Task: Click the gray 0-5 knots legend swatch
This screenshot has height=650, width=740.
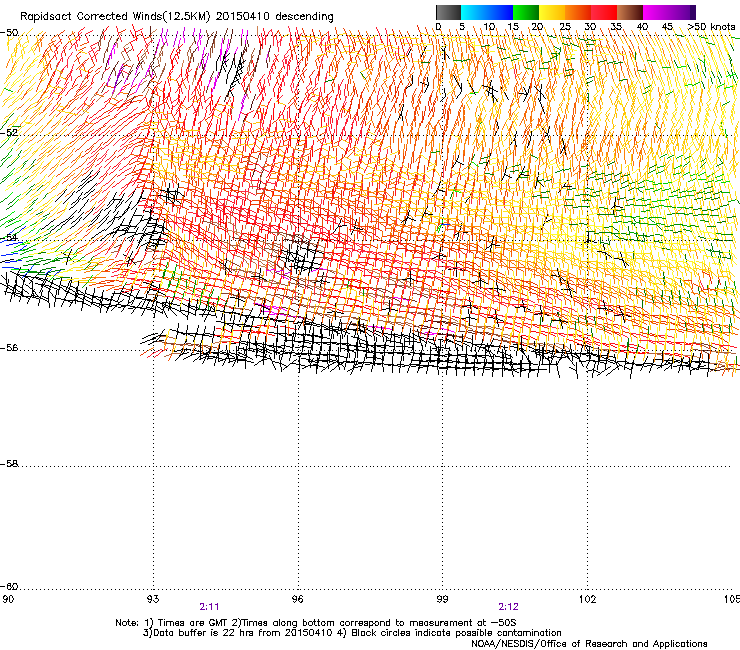Action: click(448, 12)
